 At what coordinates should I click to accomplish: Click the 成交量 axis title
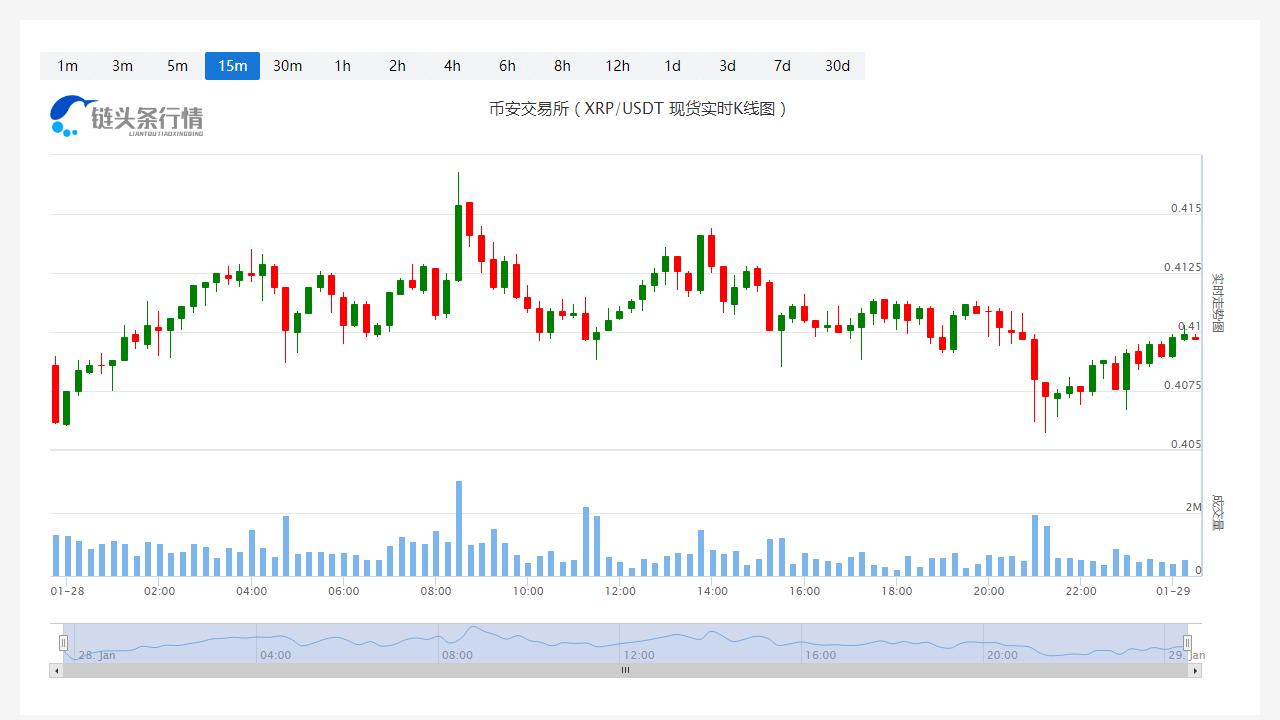(1217, 511)
